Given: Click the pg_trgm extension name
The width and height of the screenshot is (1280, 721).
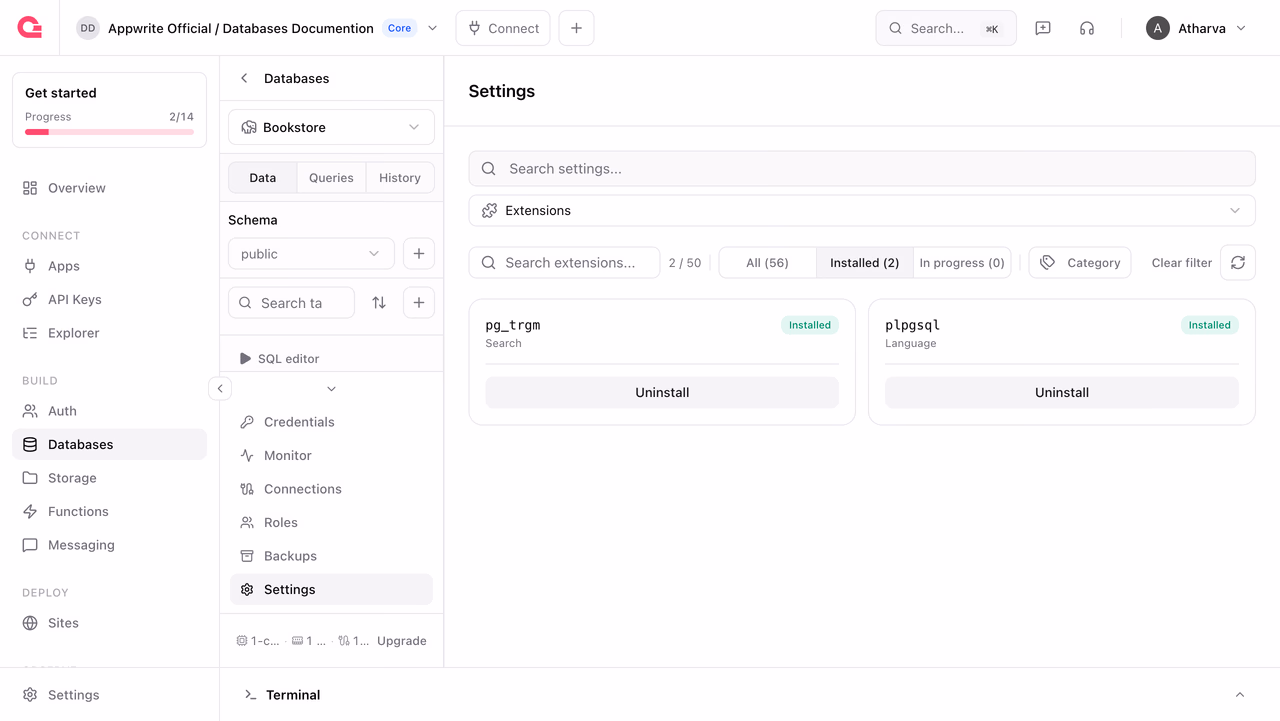Looking at the screenshot, I should 513,325.
